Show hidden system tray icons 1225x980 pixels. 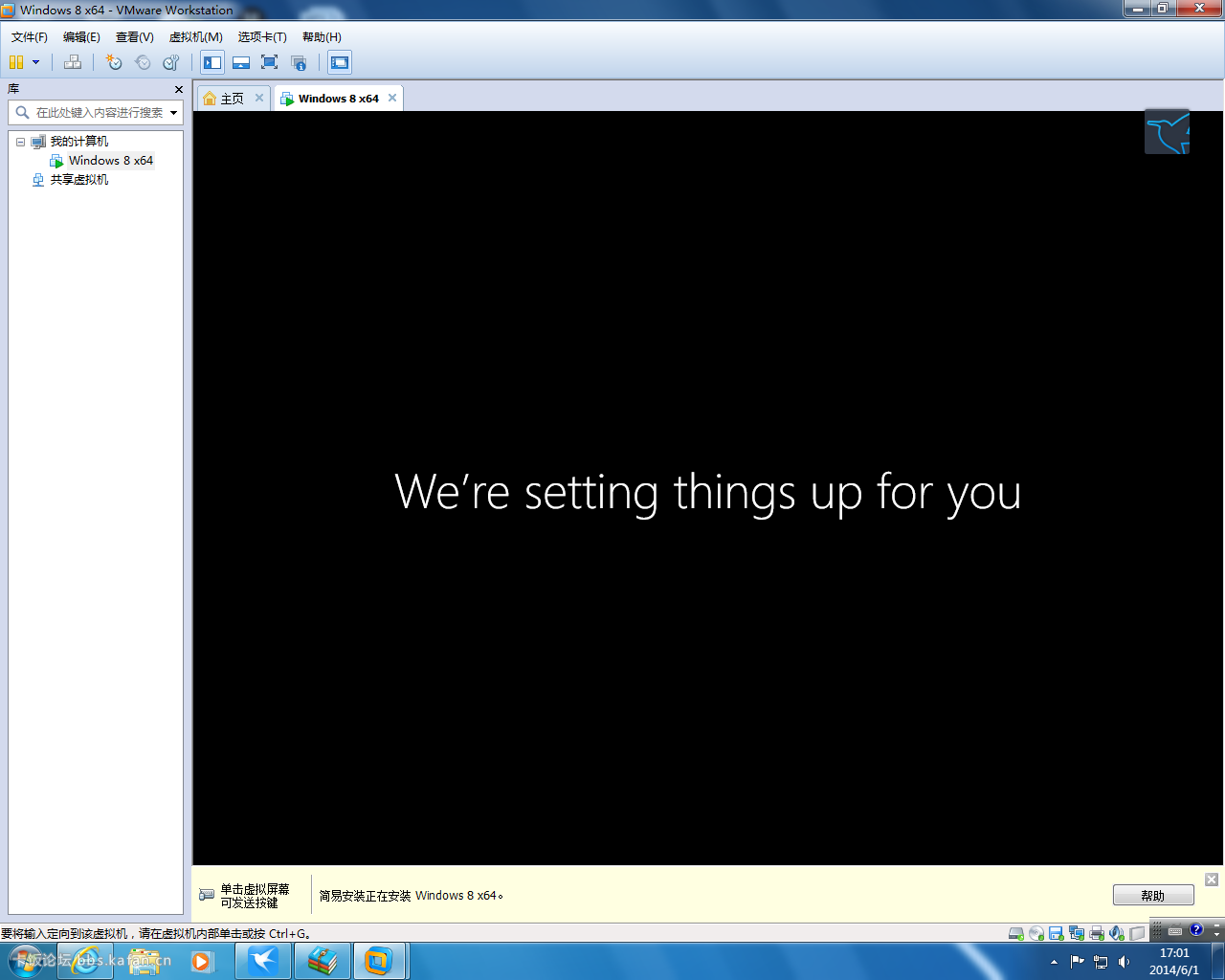point(1055,962)
